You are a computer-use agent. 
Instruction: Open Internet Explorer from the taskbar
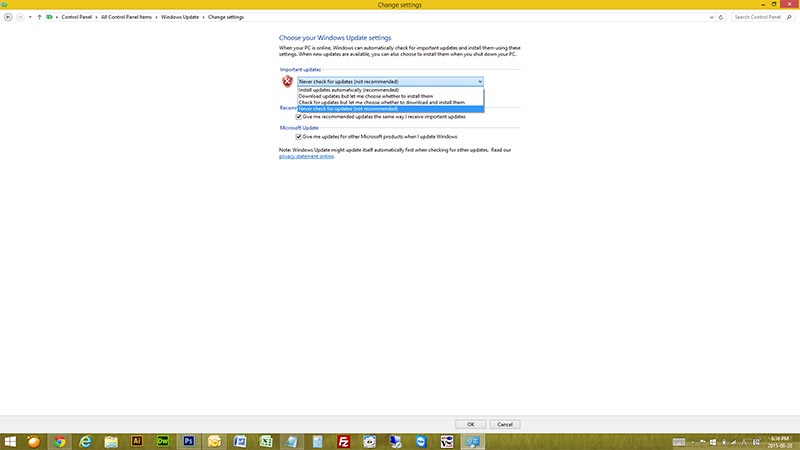[85, 442]
